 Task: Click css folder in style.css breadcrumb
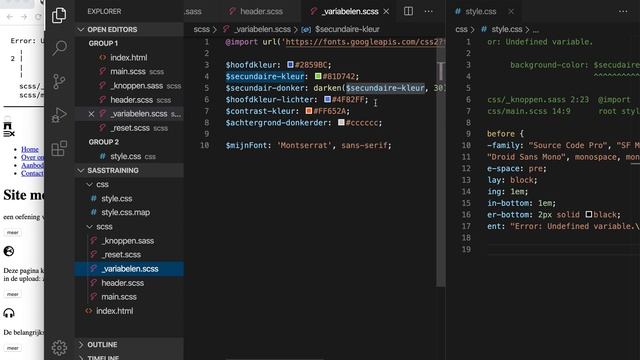click(x=461, y=29)
